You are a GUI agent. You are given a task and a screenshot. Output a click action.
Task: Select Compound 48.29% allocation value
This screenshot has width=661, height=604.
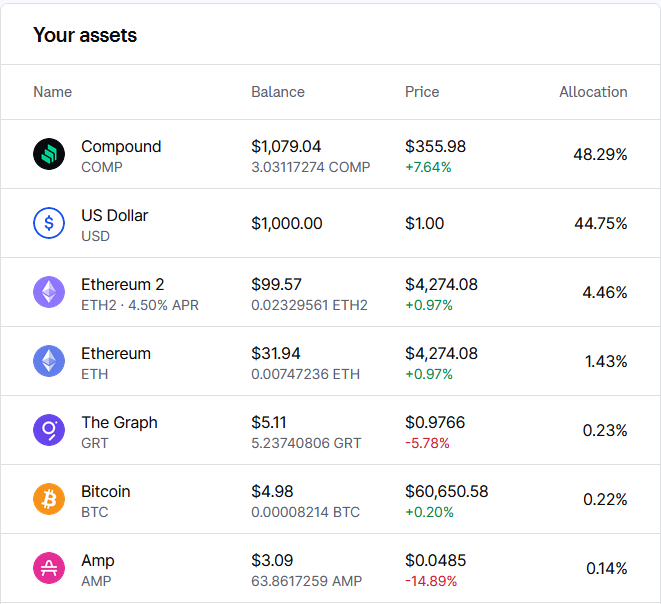pyautogui.click(x=600, y=155)
